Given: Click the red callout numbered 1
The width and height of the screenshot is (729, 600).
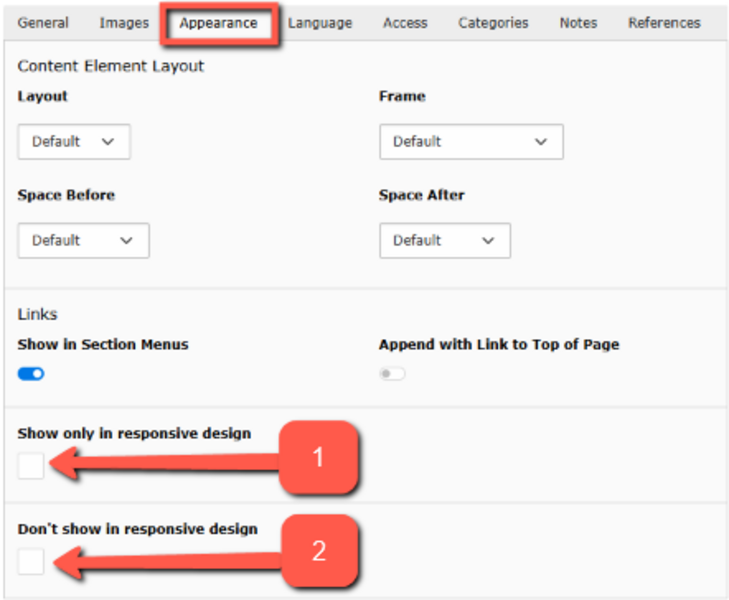Looking at the screenshot, I should pos(318,458).
